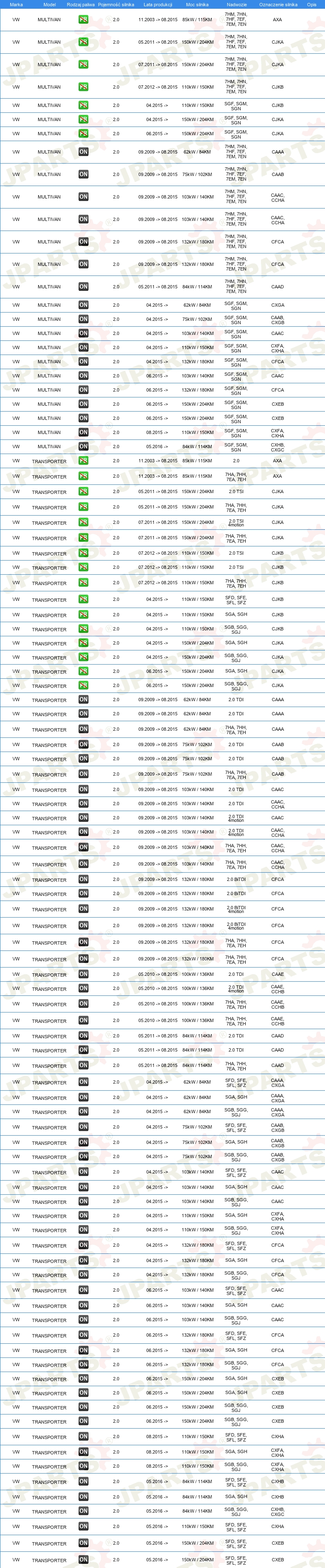Click 110kW / 150KM in Transporter 05.2016 row
Image resolution: width=325 pixels, height=1568 pixels.
[x=197, y=1527]
